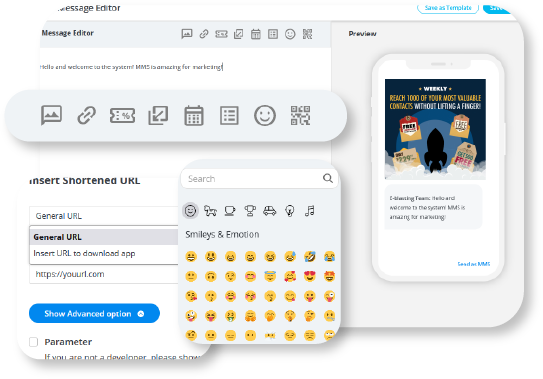Viewport: 543px width, 379px height.
Task: Enable the Parameter checkbox
Action: pyautogui.click(x=34, y=342)
